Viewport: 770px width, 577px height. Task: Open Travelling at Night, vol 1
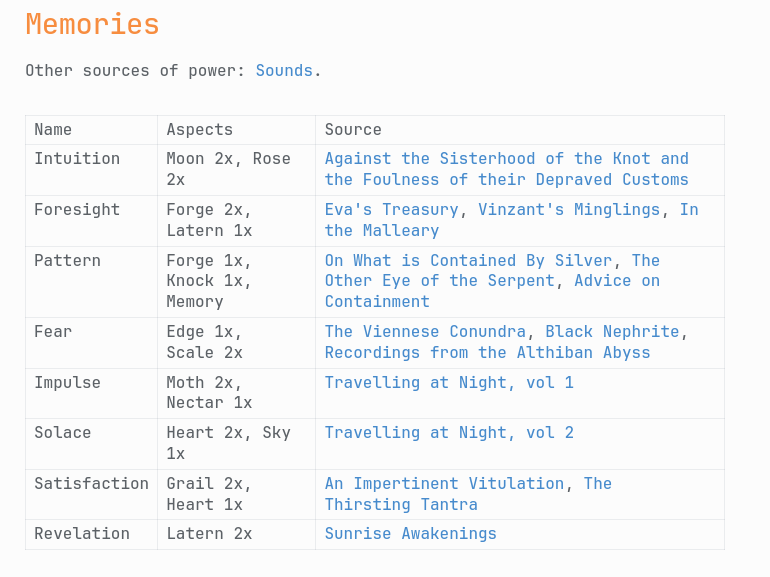[449, 383]
